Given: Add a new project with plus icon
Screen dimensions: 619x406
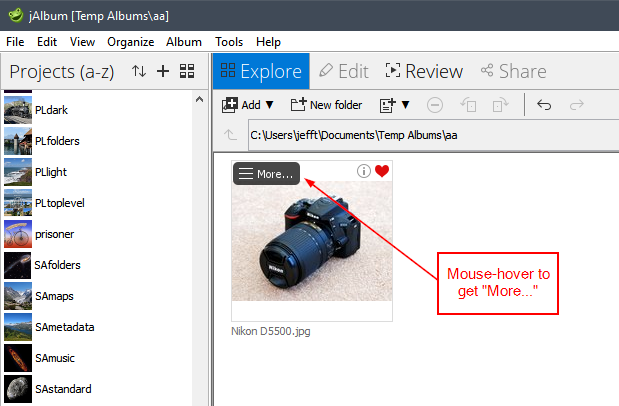Looking at the screenshot, I should coord(163,71).
